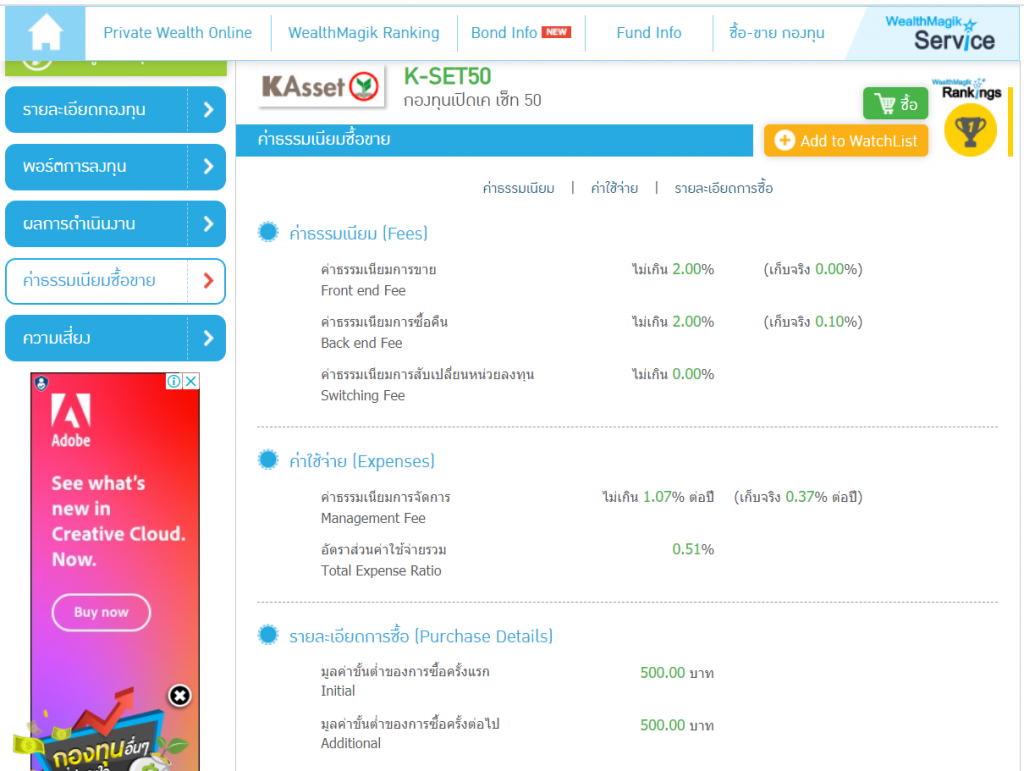This screenshot has width=1024, height=771.
Task: Click Total Expense Ratio label
Action: pos(381,571)
